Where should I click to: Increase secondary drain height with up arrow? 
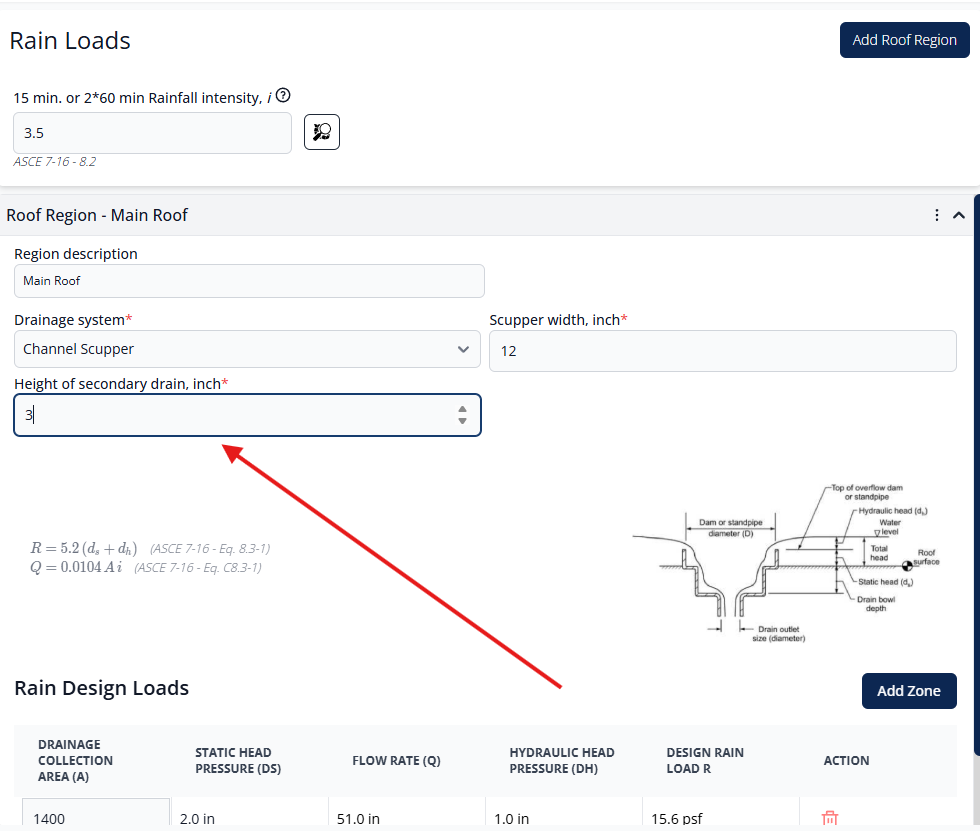pyautogui.click(x=462, y=409)
